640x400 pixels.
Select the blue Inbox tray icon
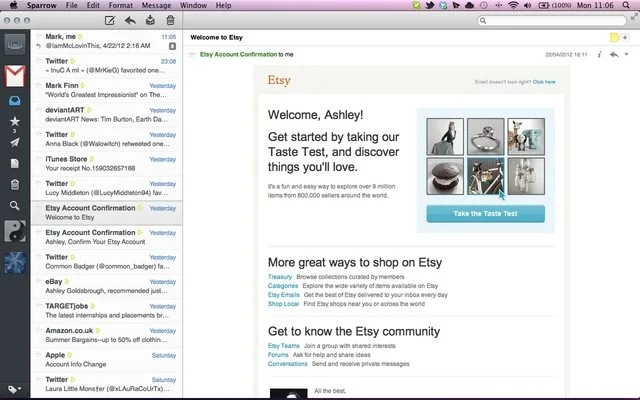(15, 101)
